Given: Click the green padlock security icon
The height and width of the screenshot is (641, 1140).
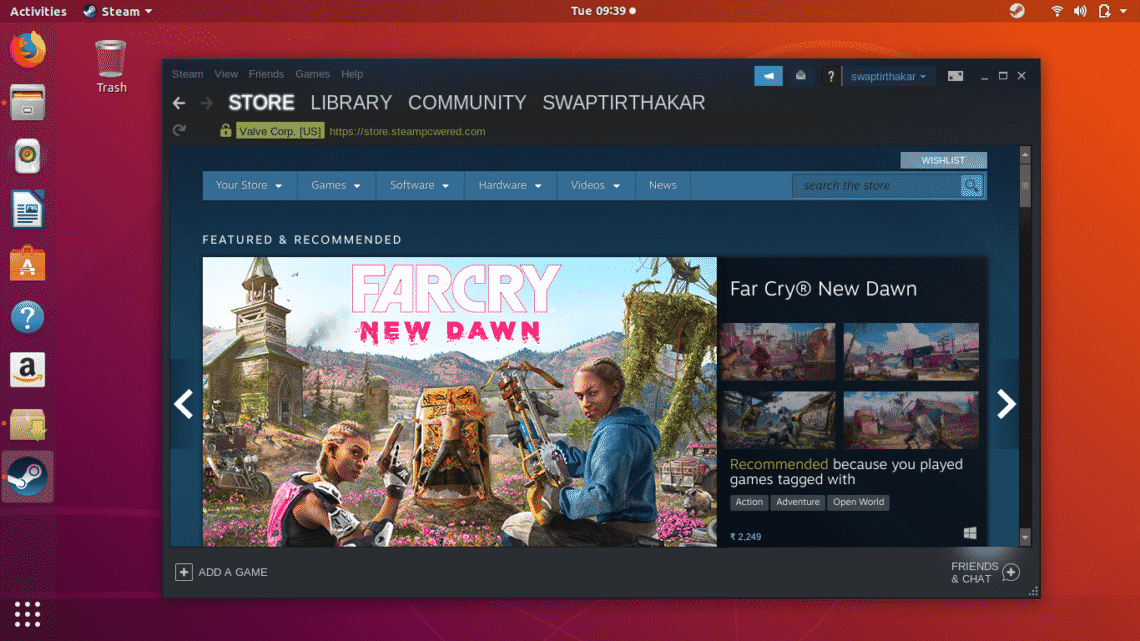Looking at the screenshot, I should click(225, 131).
